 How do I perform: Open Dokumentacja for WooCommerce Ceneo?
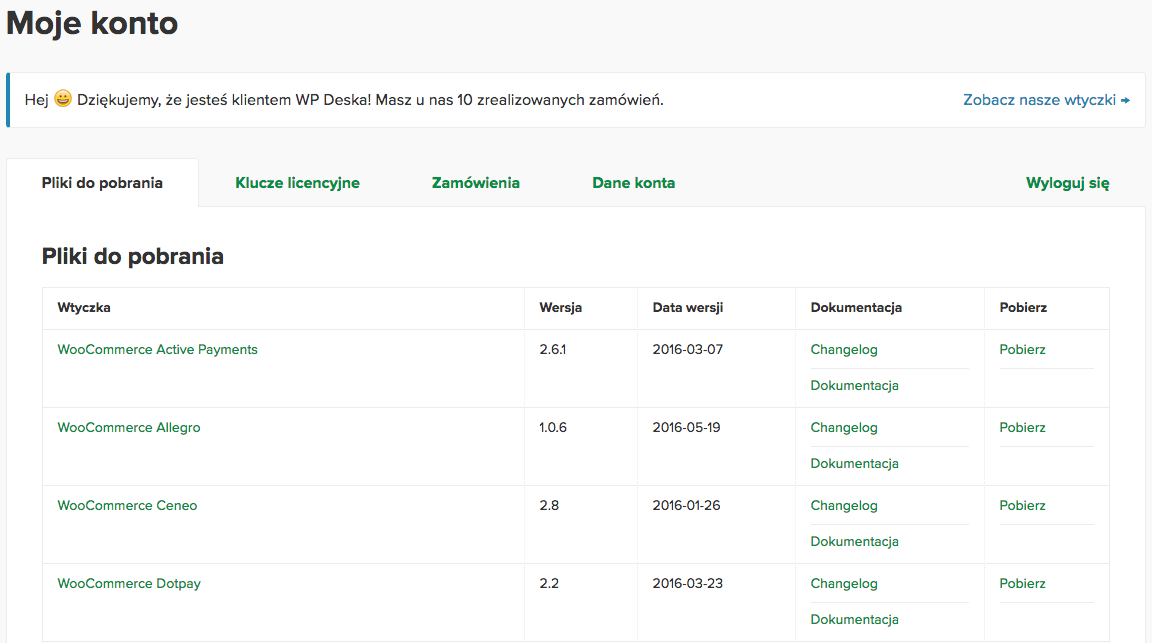854,542
